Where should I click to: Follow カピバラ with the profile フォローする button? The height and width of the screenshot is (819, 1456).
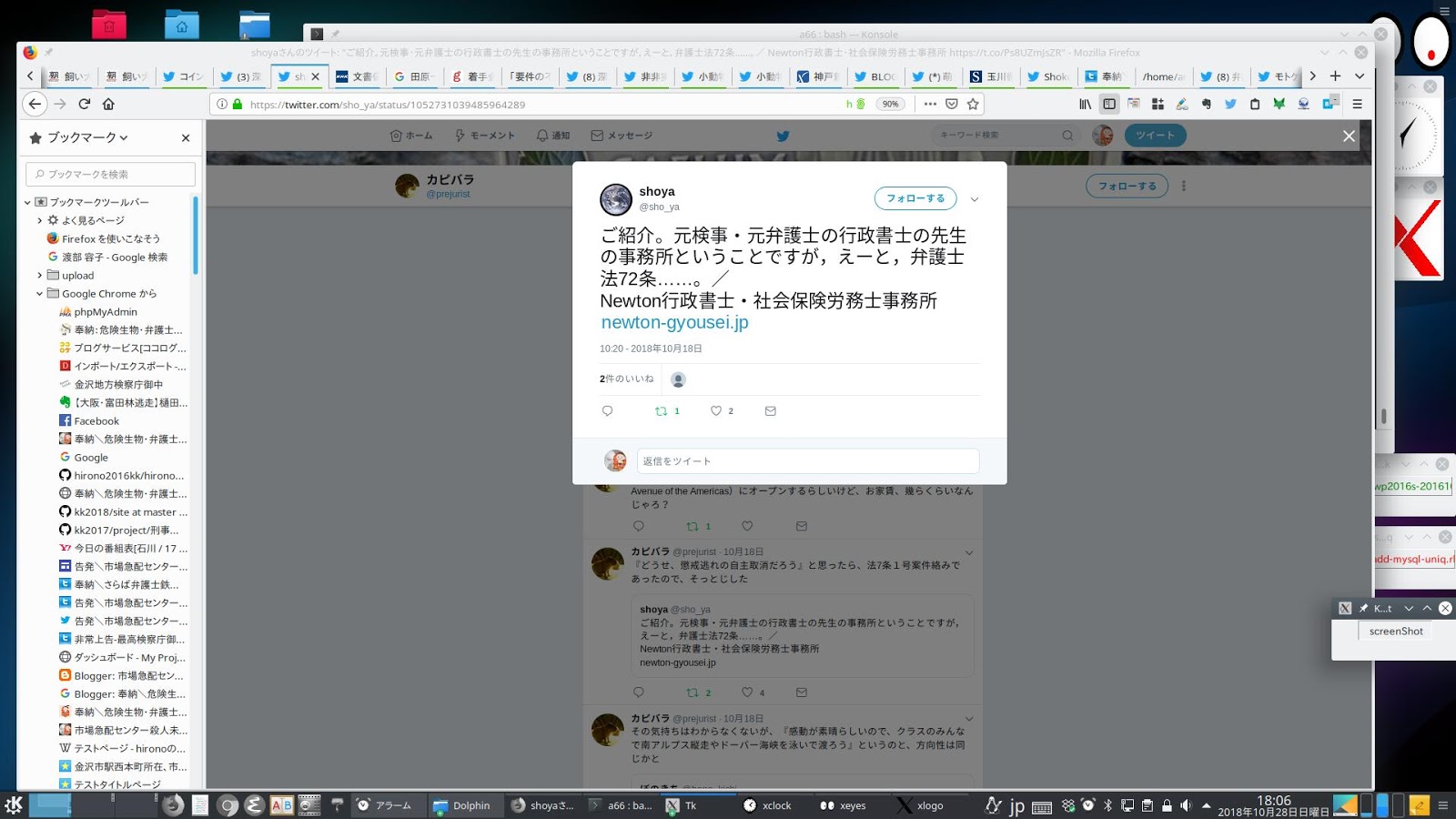[1127, 186]
